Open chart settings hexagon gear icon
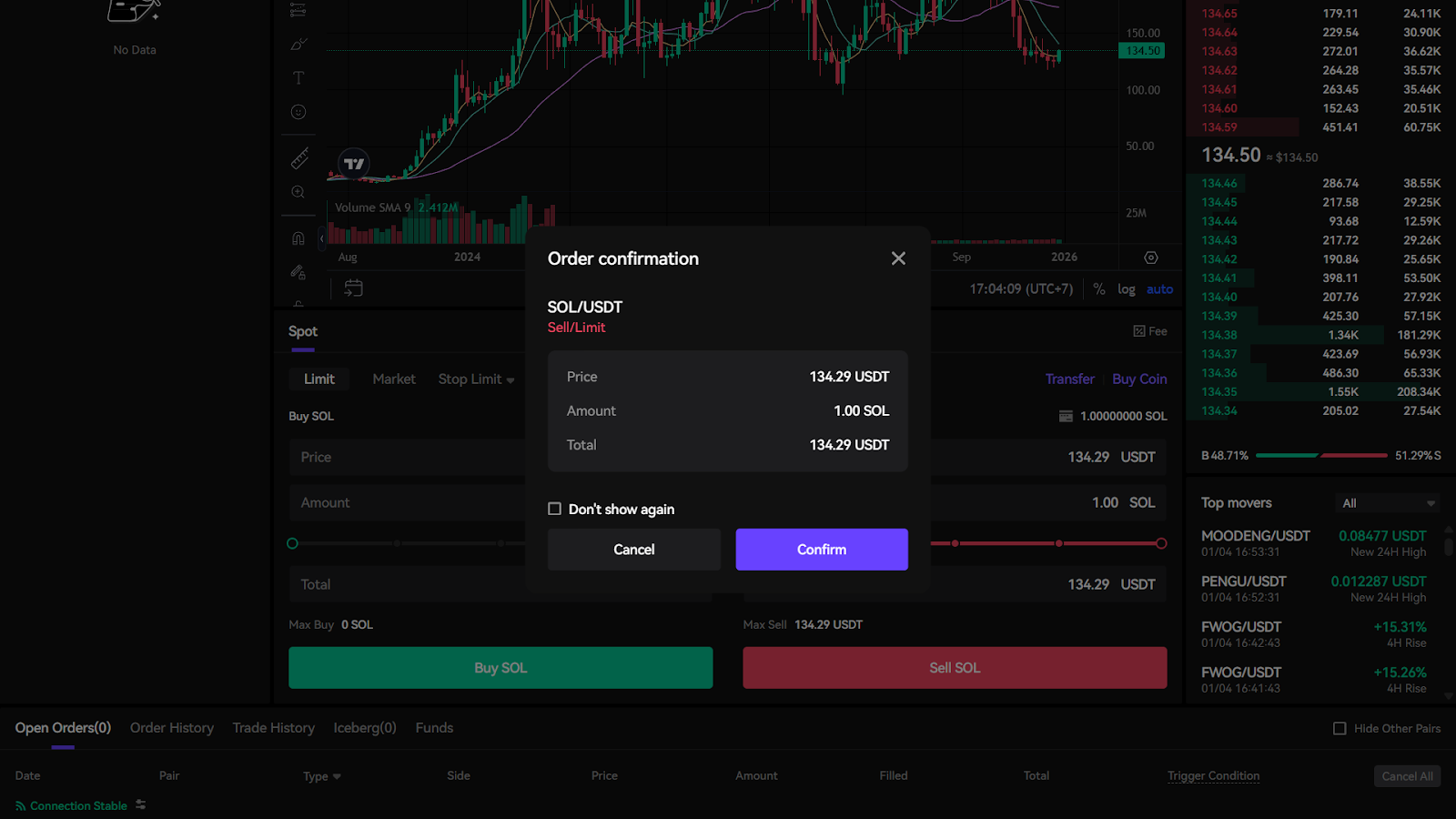Screen dimensions: 1456x819 click(1151, 258)
